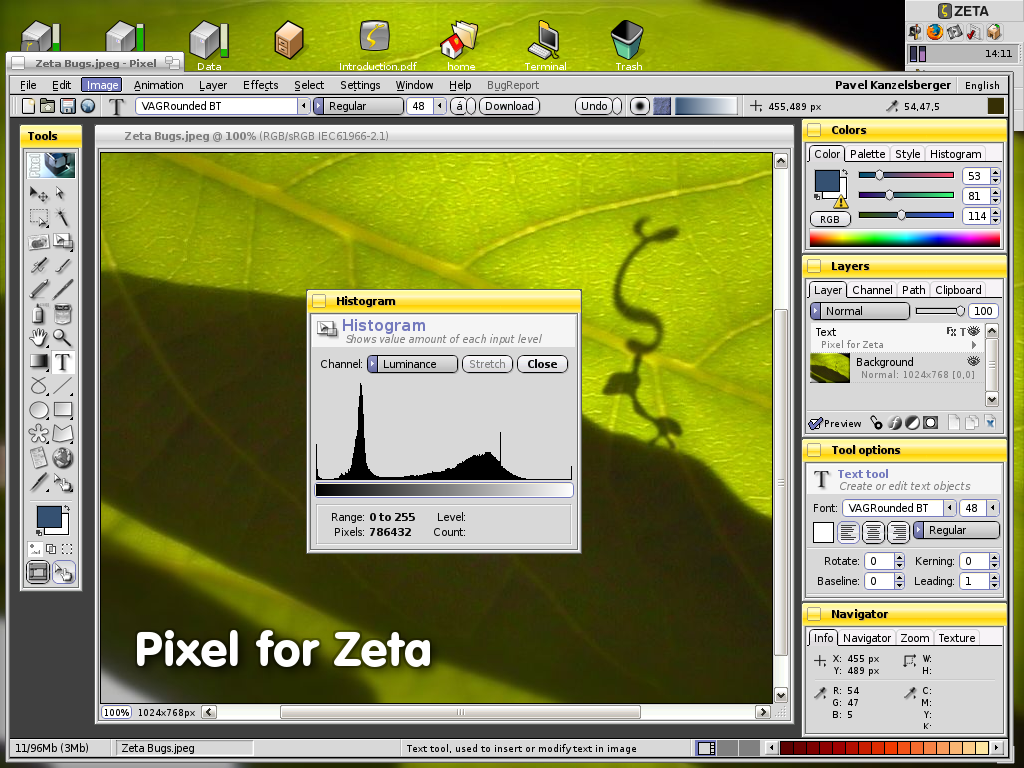Click the save floppy disk icon
This screenshot has height=768, width=1024.
(x=67, y=106)
